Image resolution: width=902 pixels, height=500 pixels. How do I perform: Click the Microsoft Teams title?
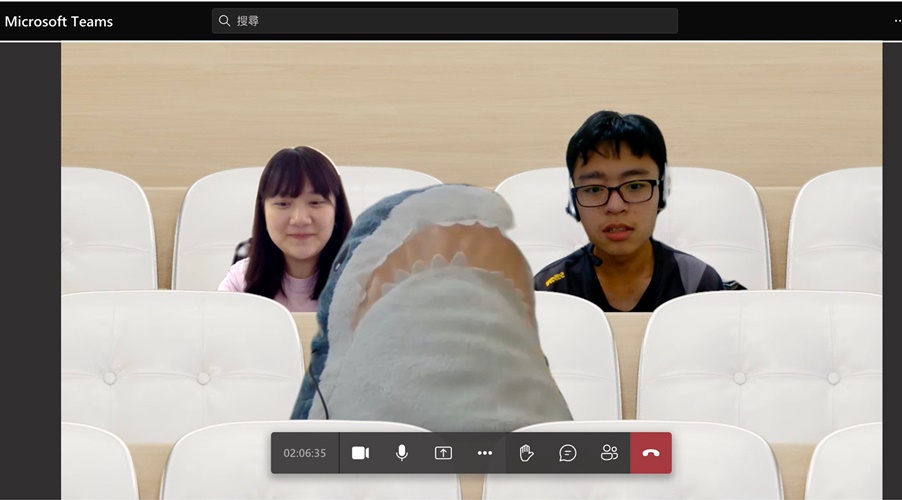click(59, 21)
